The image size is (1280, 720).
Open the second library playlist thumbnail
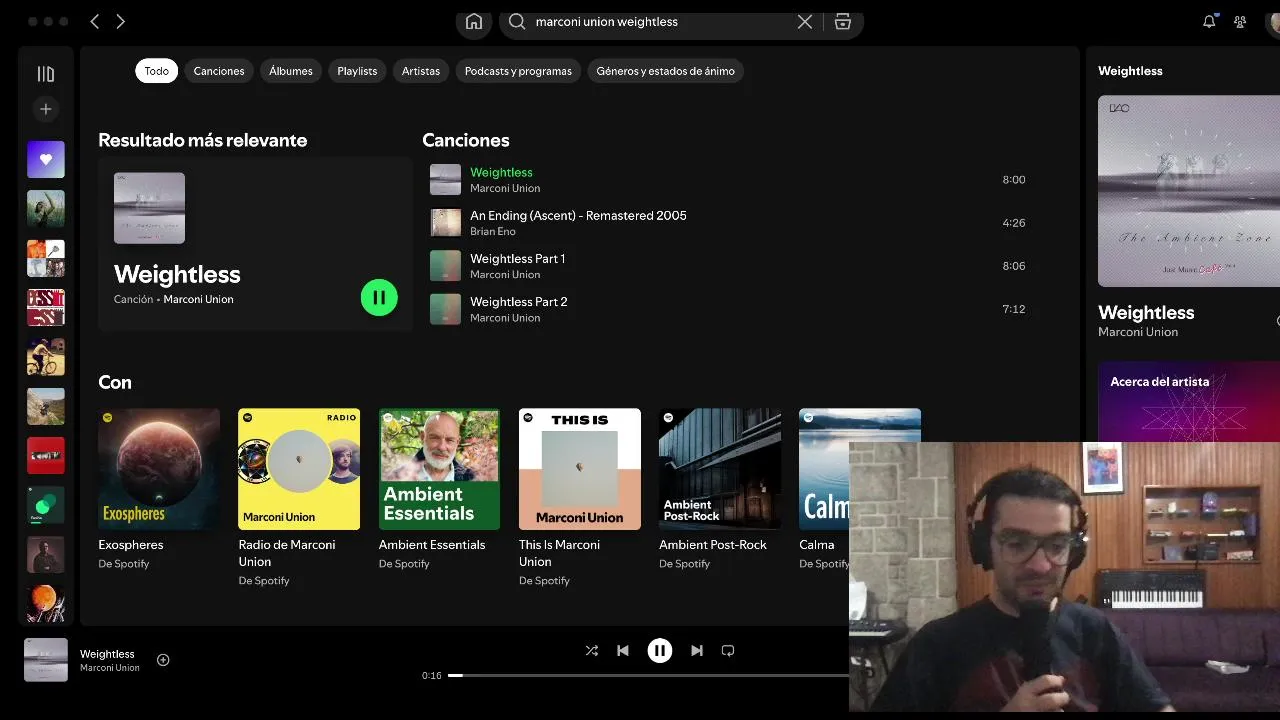coord(46,209)
